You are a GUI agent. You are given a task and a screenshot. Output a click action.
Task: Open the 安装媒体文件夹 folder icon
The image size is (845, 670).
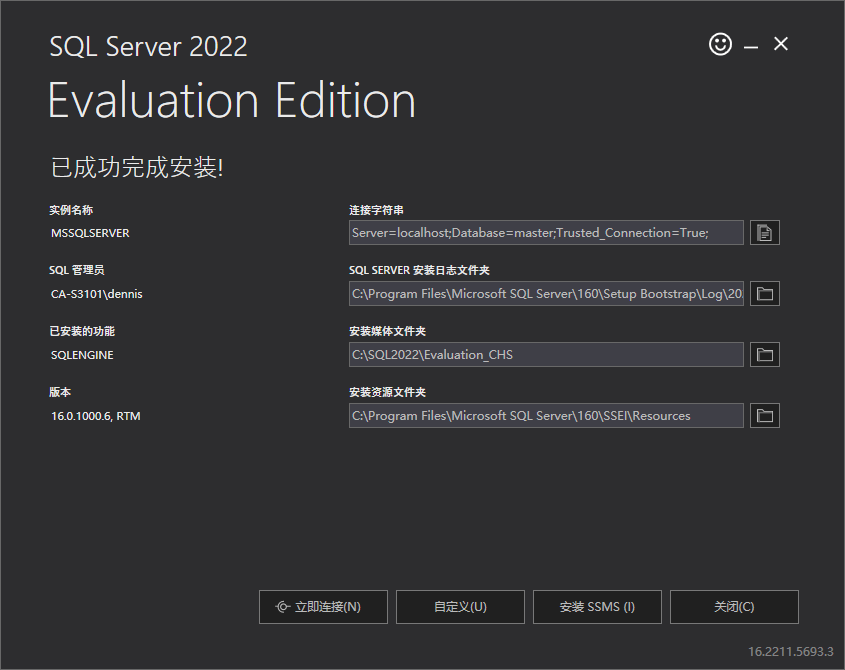764,355
